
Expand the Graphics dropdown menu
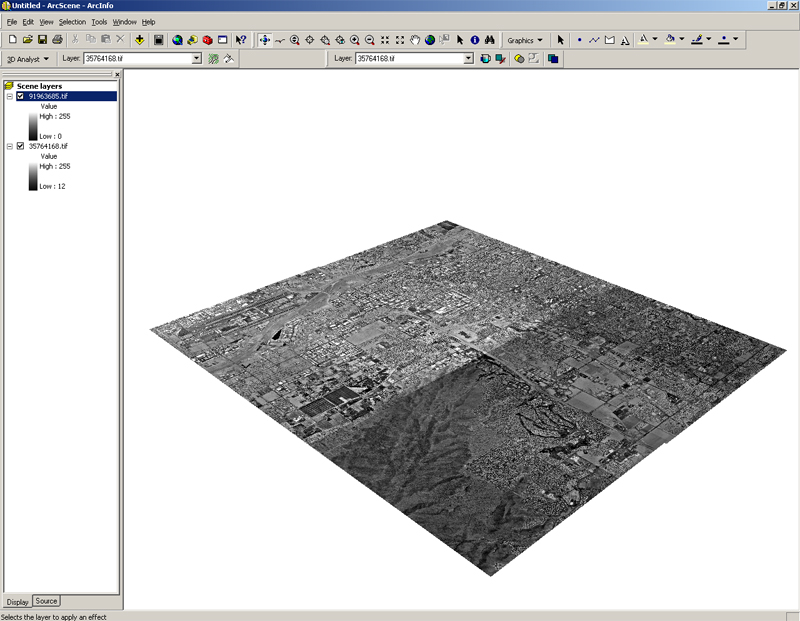(525, 40)
